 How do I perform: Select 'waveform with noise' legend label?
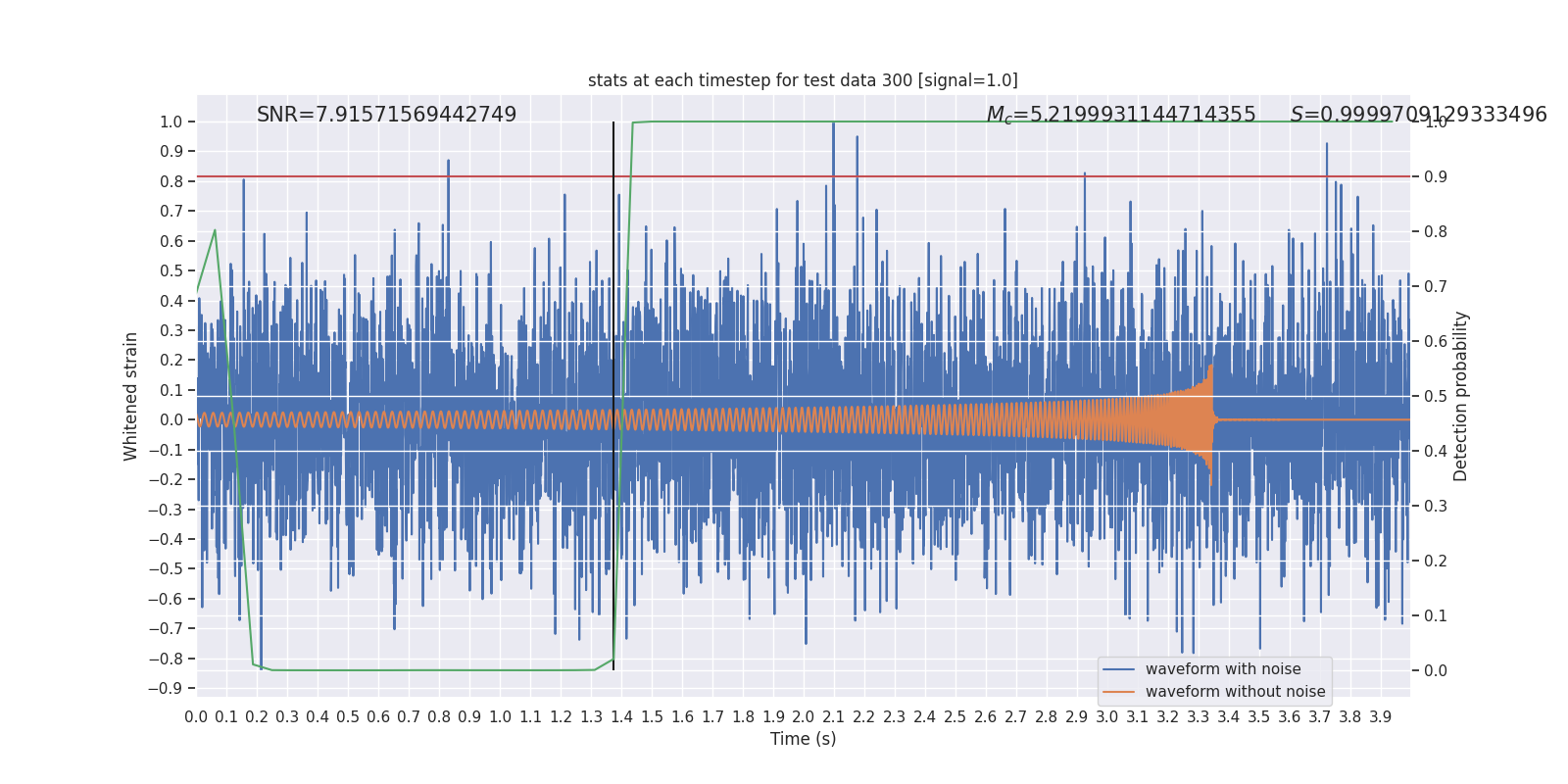[x=1223, y=669]
